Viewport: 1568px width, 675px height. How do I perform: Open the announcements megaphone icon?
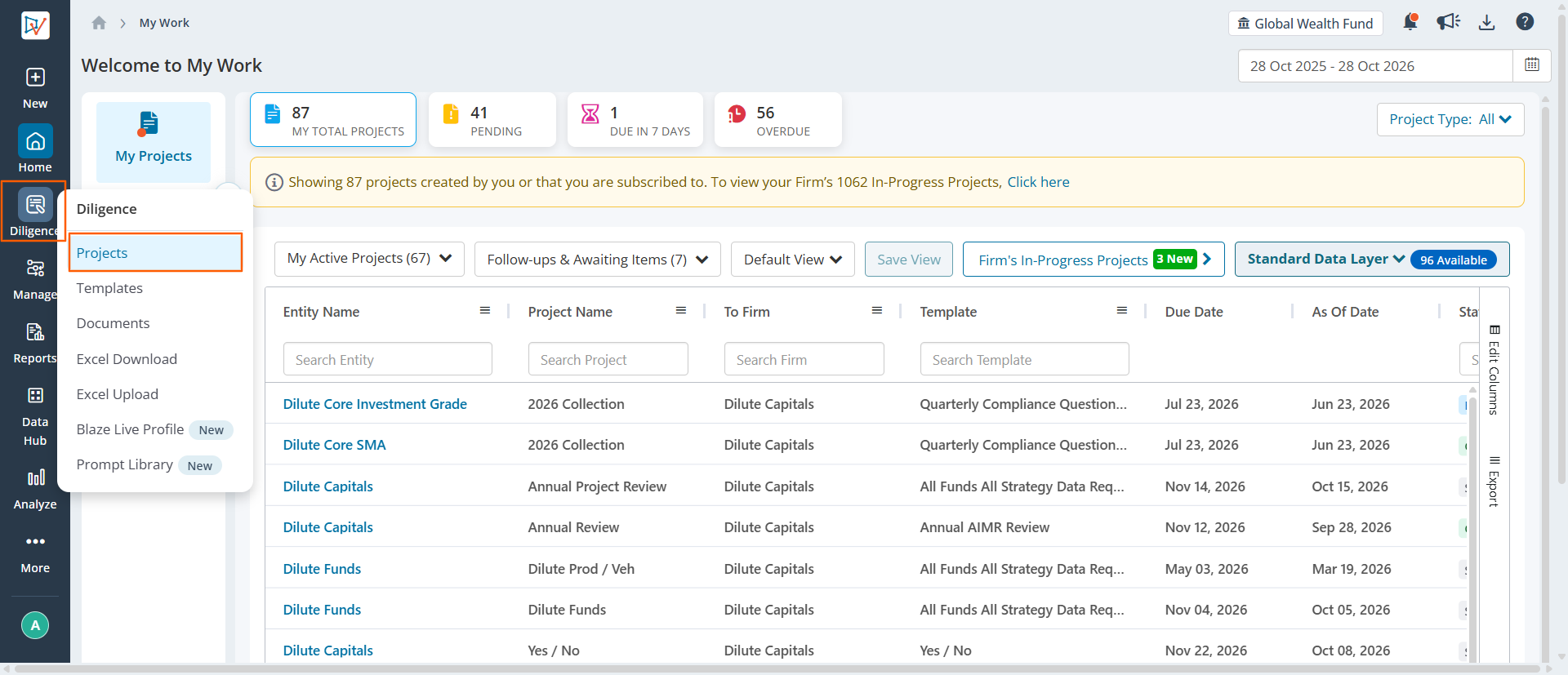click(1448, 22)
